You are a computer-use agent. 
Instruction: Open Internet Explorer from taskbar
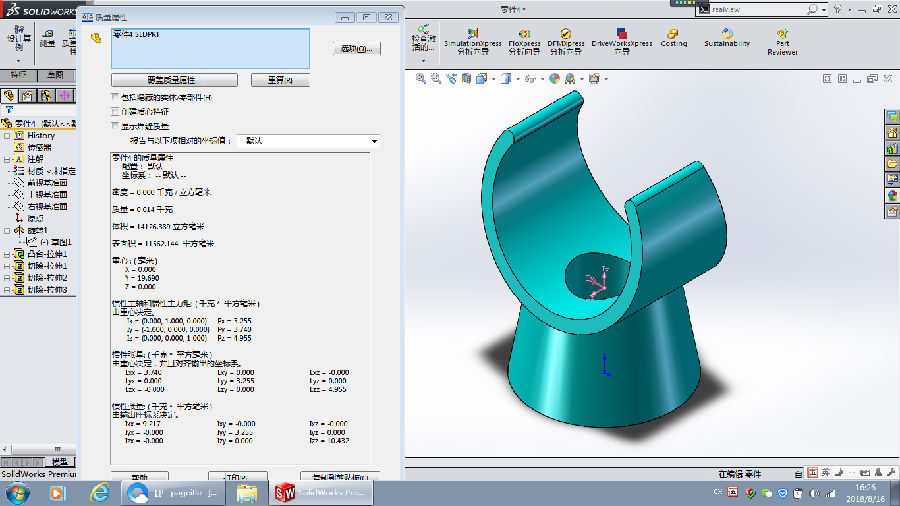click(100, 493)
